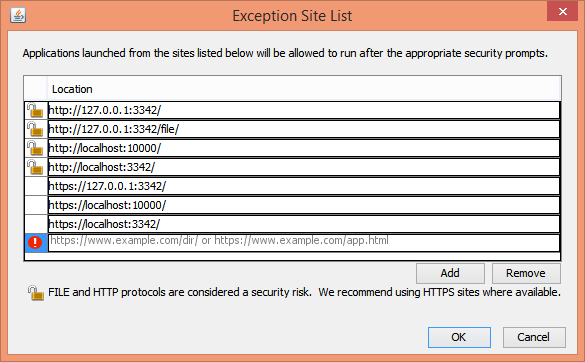Select the http://localhost:3342/ location row
Image resolution: width=585 pixels, height=362 pixels.
(x=304, y=168)
